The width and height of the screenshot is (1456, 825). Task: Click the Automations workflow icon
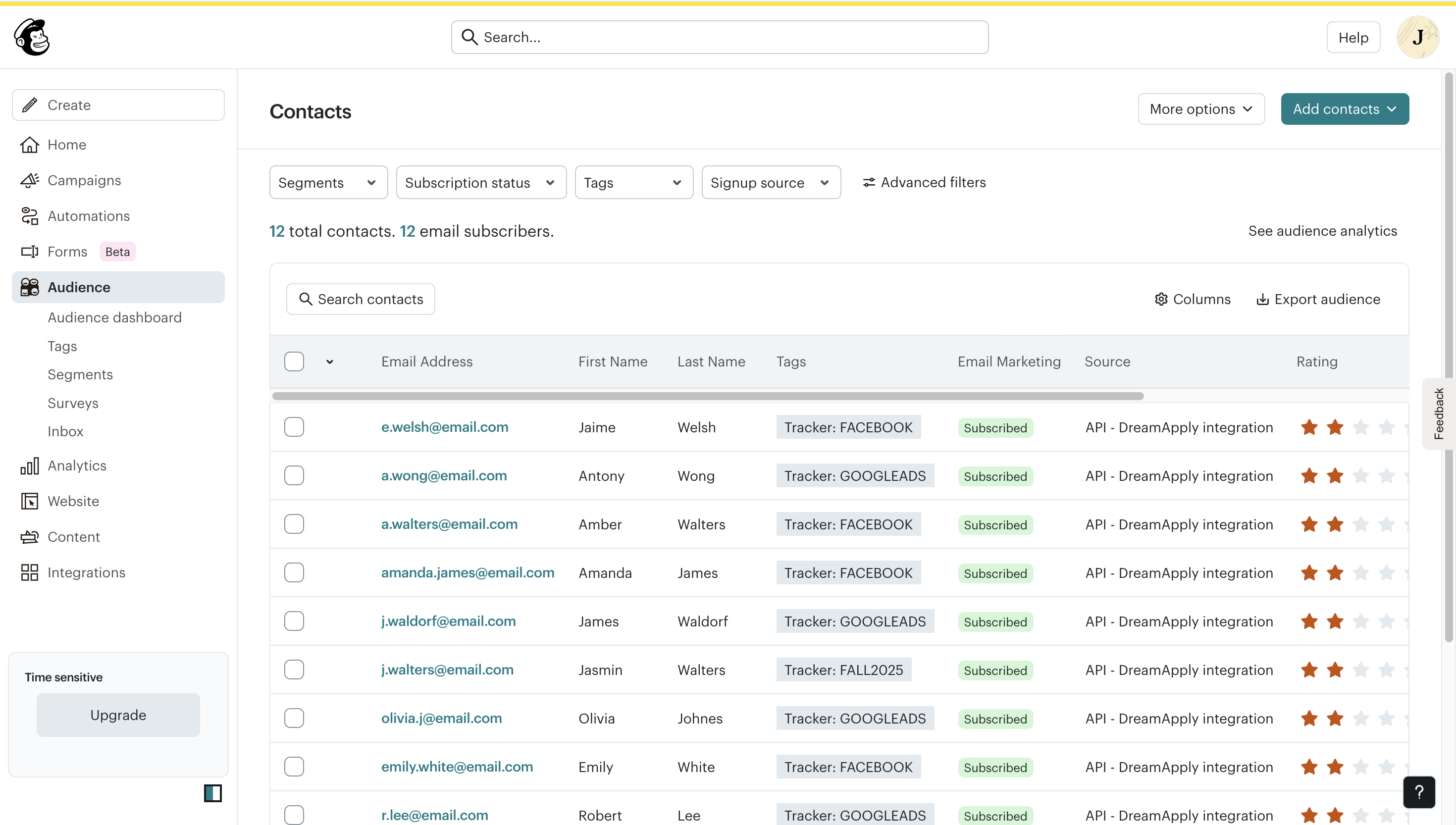click(29, 216)
